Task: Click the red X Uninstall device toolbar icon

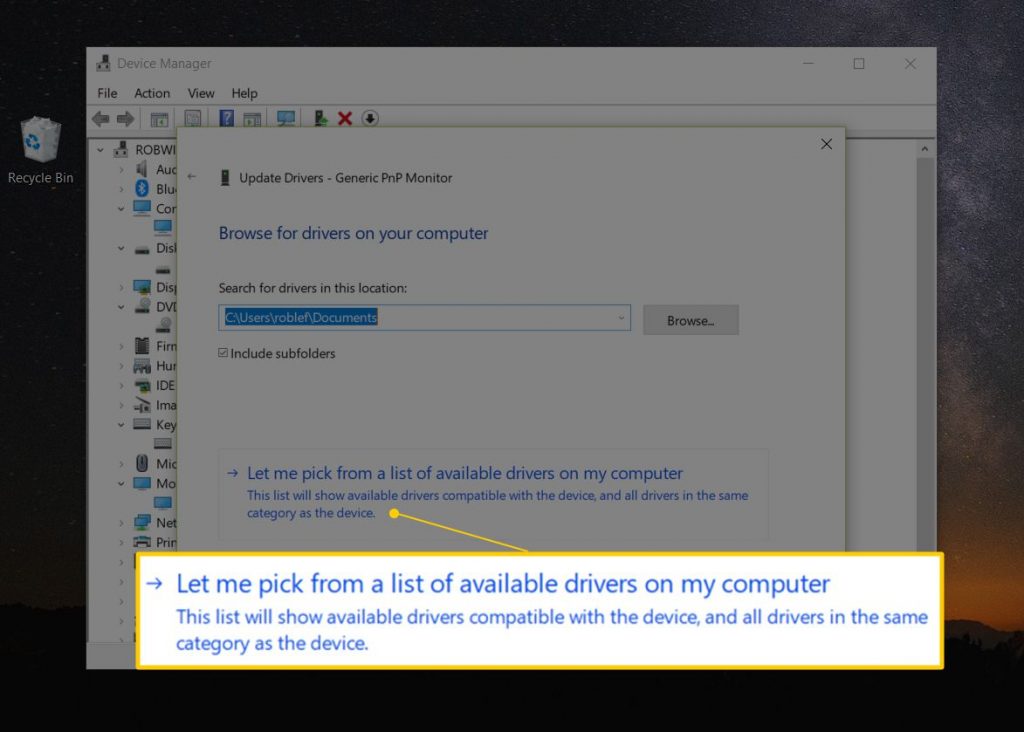Action: point(345,118)
